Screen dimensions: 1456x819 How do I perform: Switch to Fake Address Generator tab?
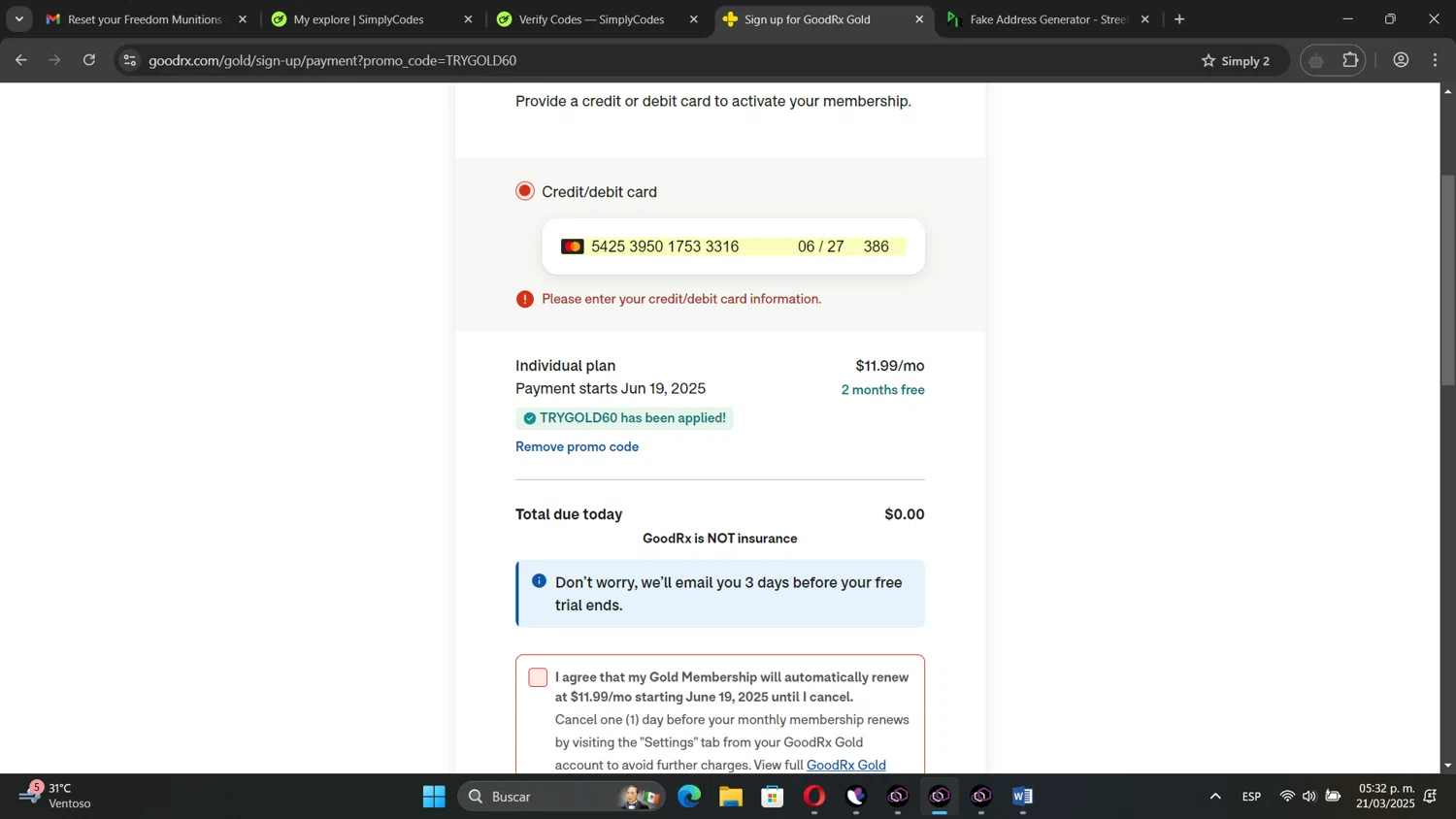click(1048, 19)
